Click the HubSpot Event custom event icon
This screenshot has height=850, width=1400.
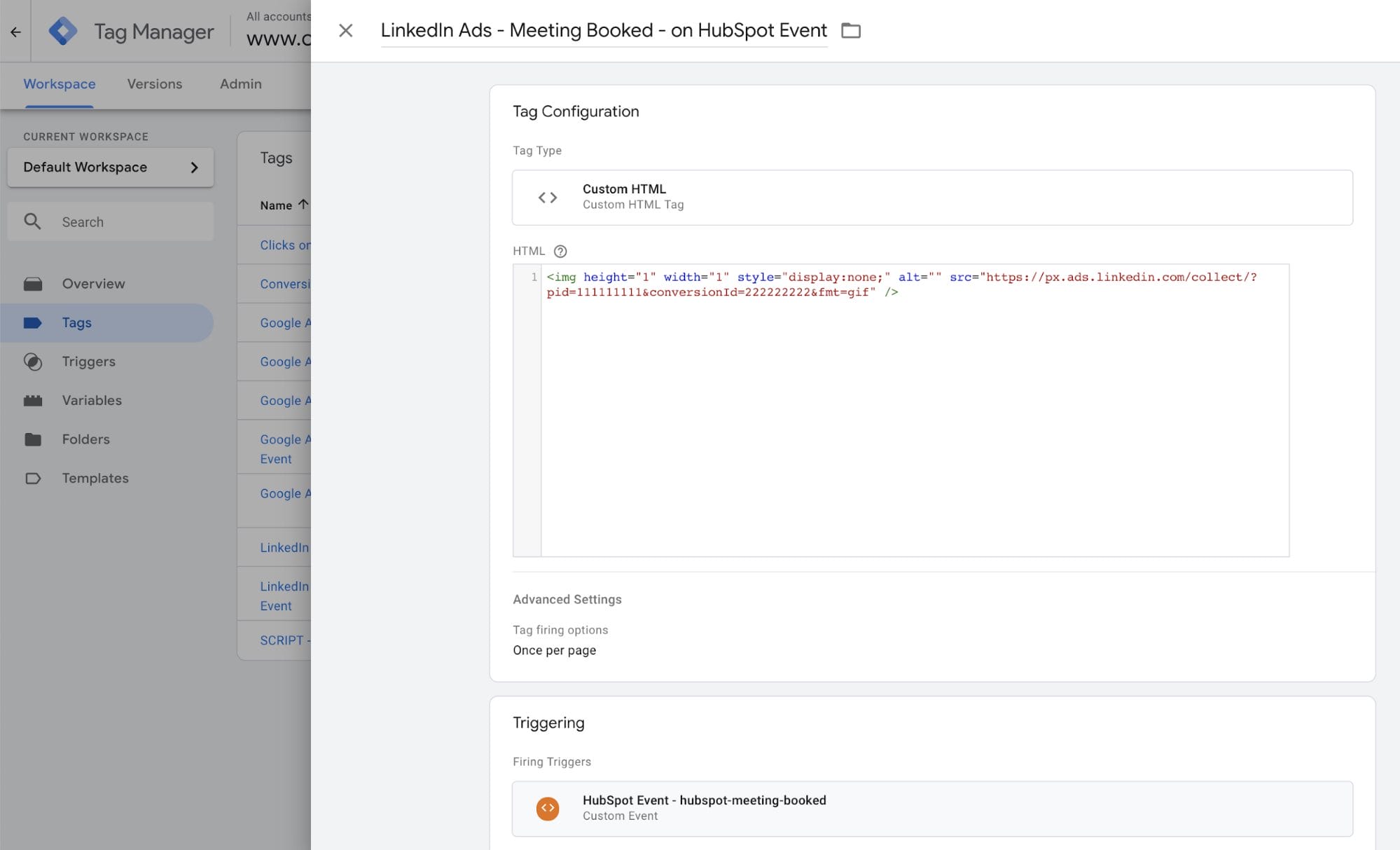[547, 808]
